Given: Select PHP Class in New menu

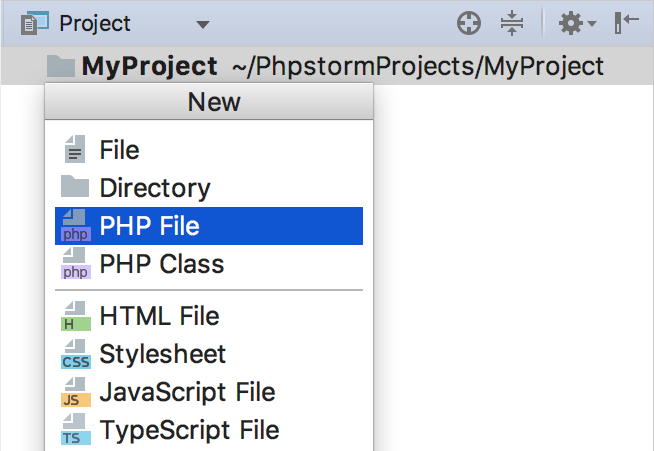Looking at the screenshot, I should pyautogui.click(x=209, y=264).
